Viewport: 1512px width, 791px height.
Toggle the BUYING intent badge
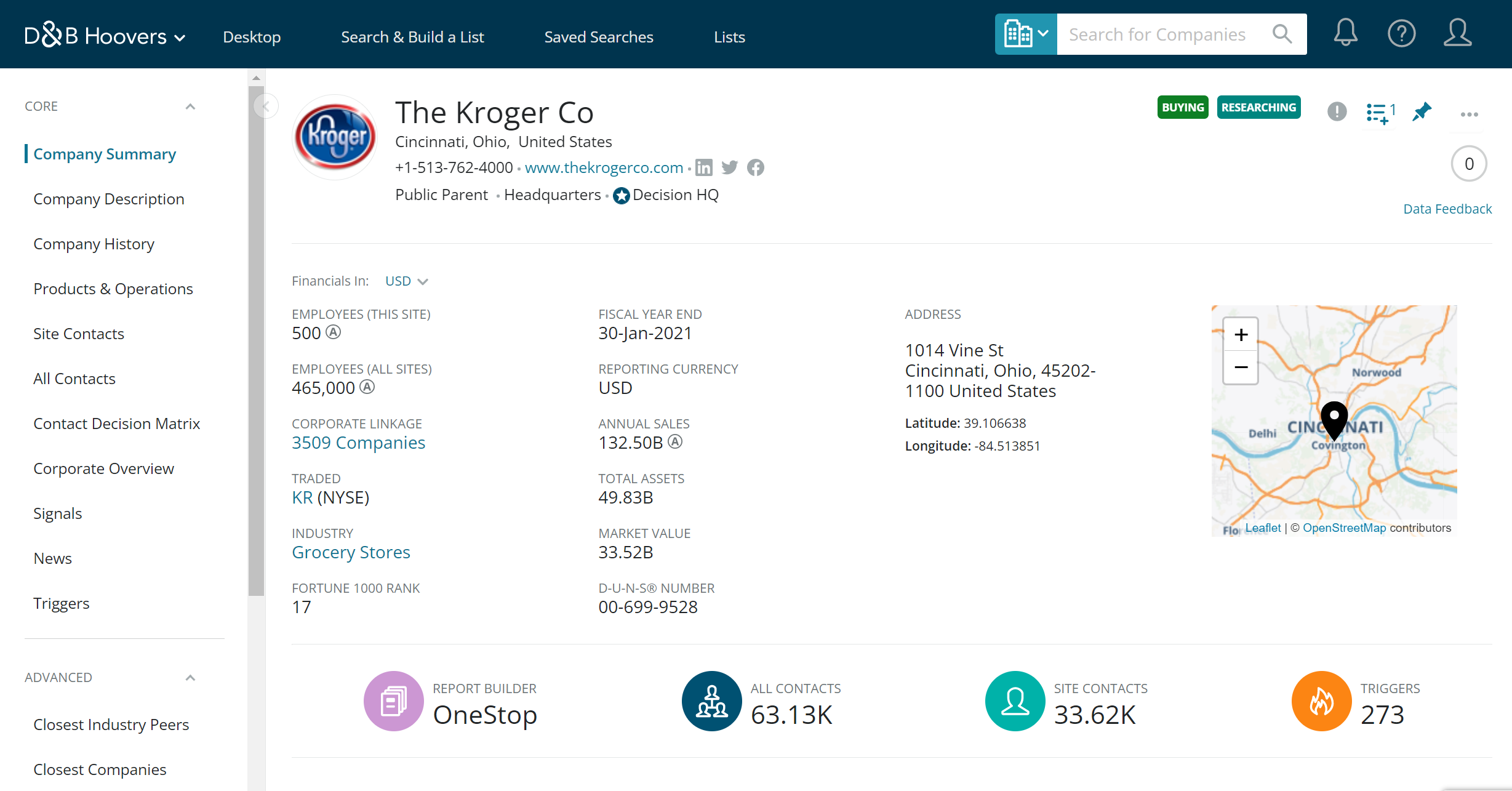tap(1182, 107)
